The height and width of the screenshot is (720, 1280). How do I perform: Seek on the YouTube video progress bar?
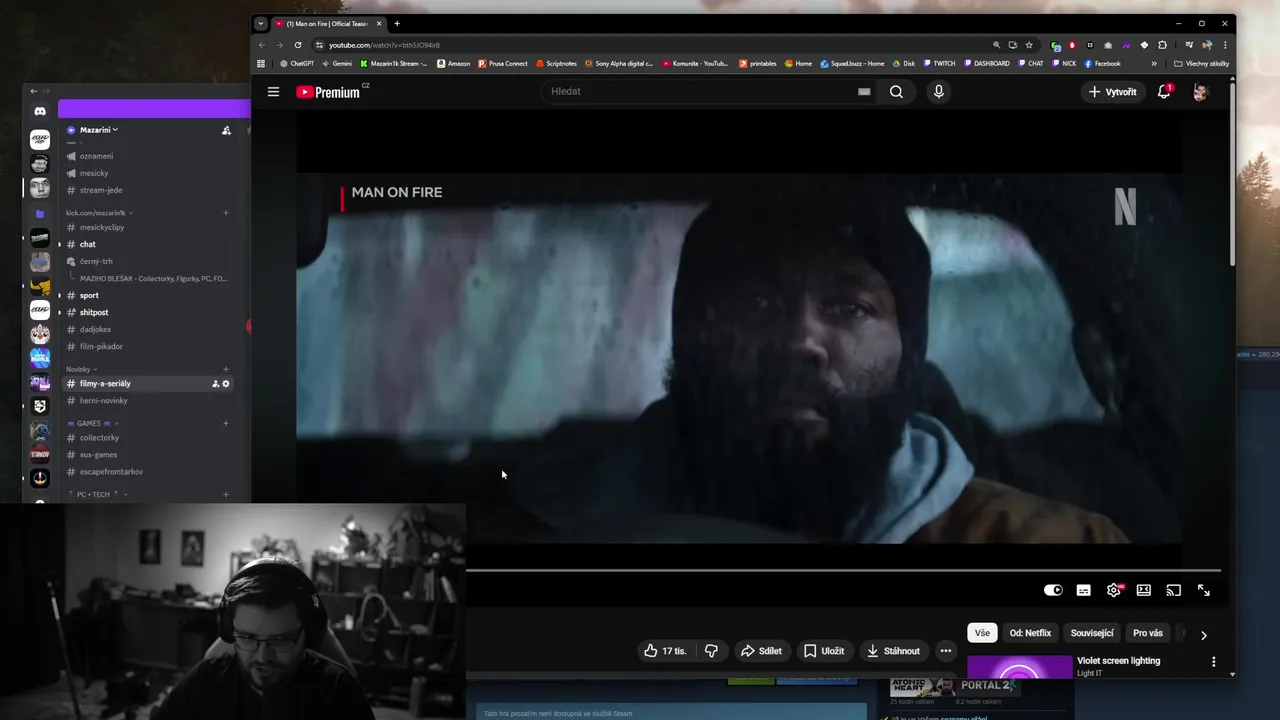point(843,570)
